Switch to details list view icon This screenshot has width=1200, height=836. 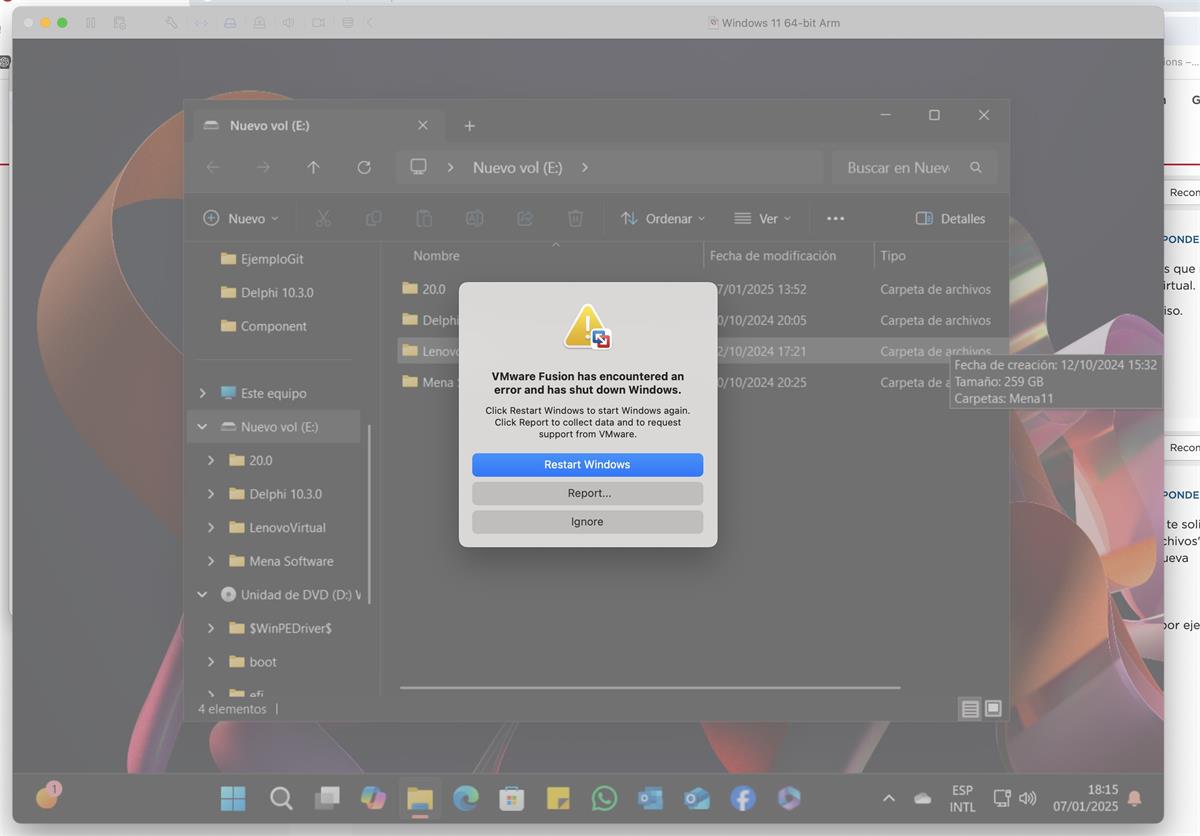coord(969,709)
